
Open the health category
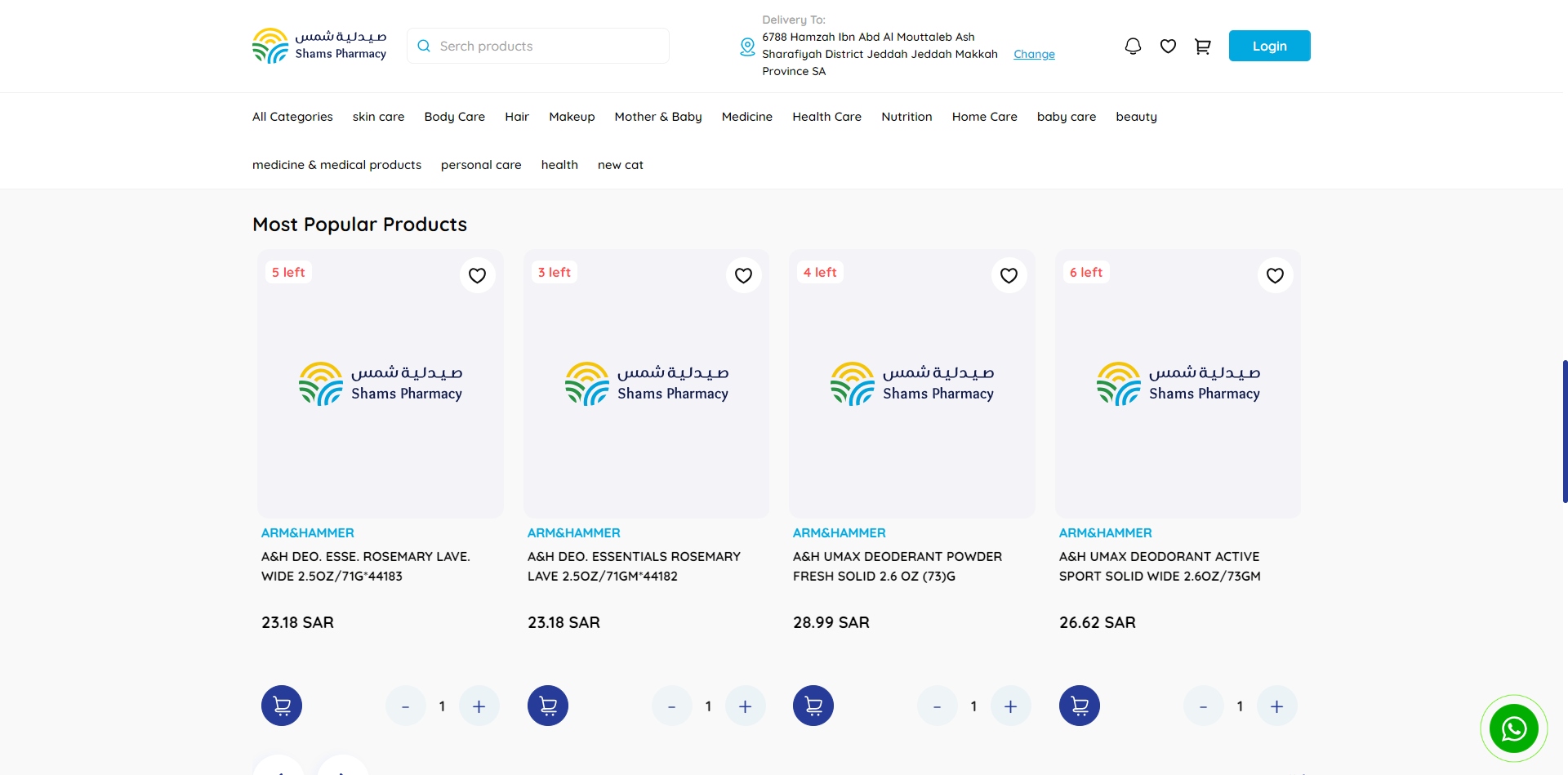tap(559, 165)
